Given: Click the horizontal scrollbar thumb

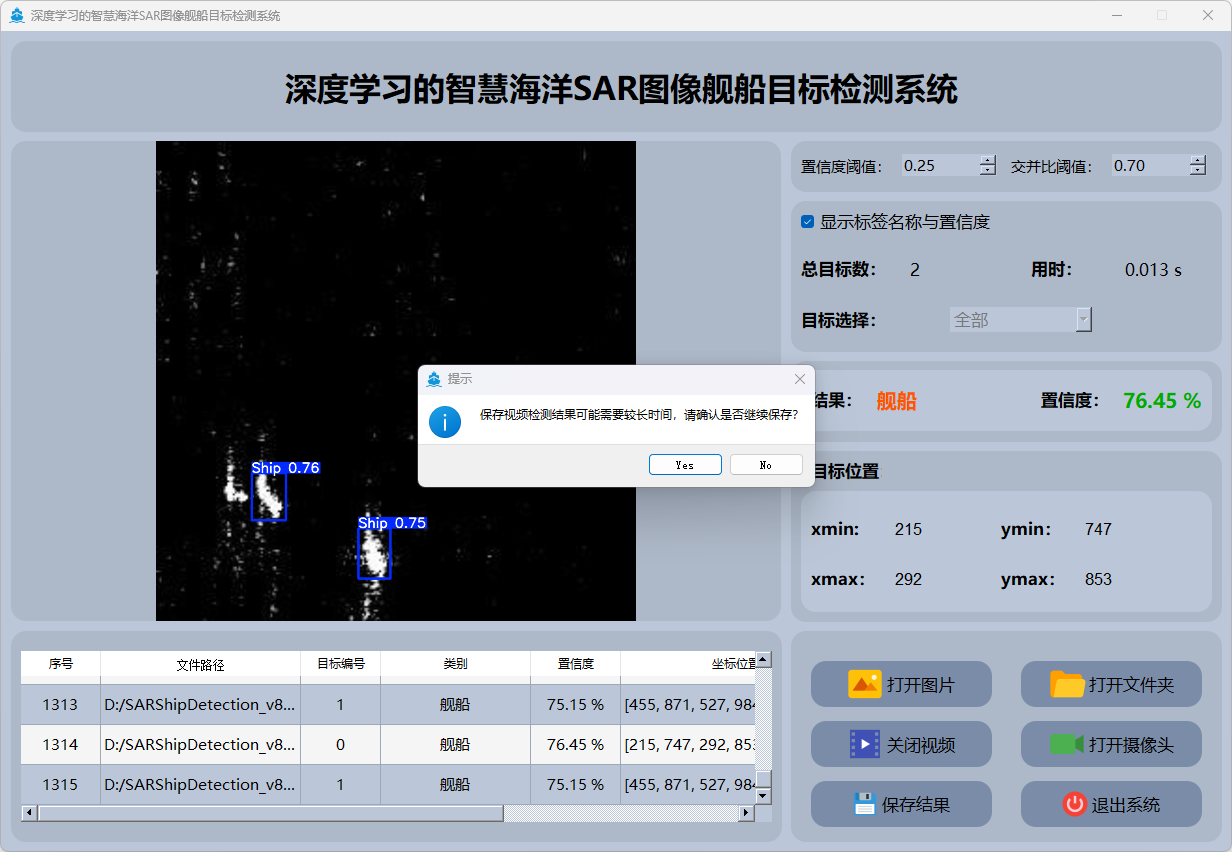Looking at the screenshot, I should pos(270,813).
